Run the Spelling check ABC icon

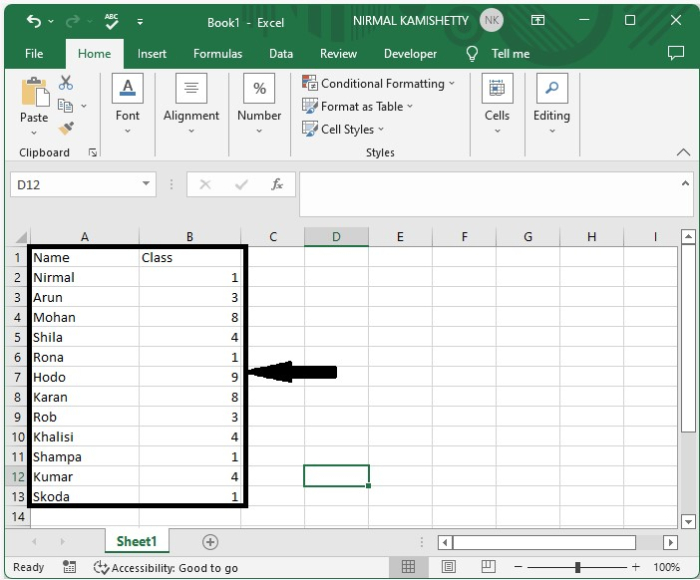112,21
